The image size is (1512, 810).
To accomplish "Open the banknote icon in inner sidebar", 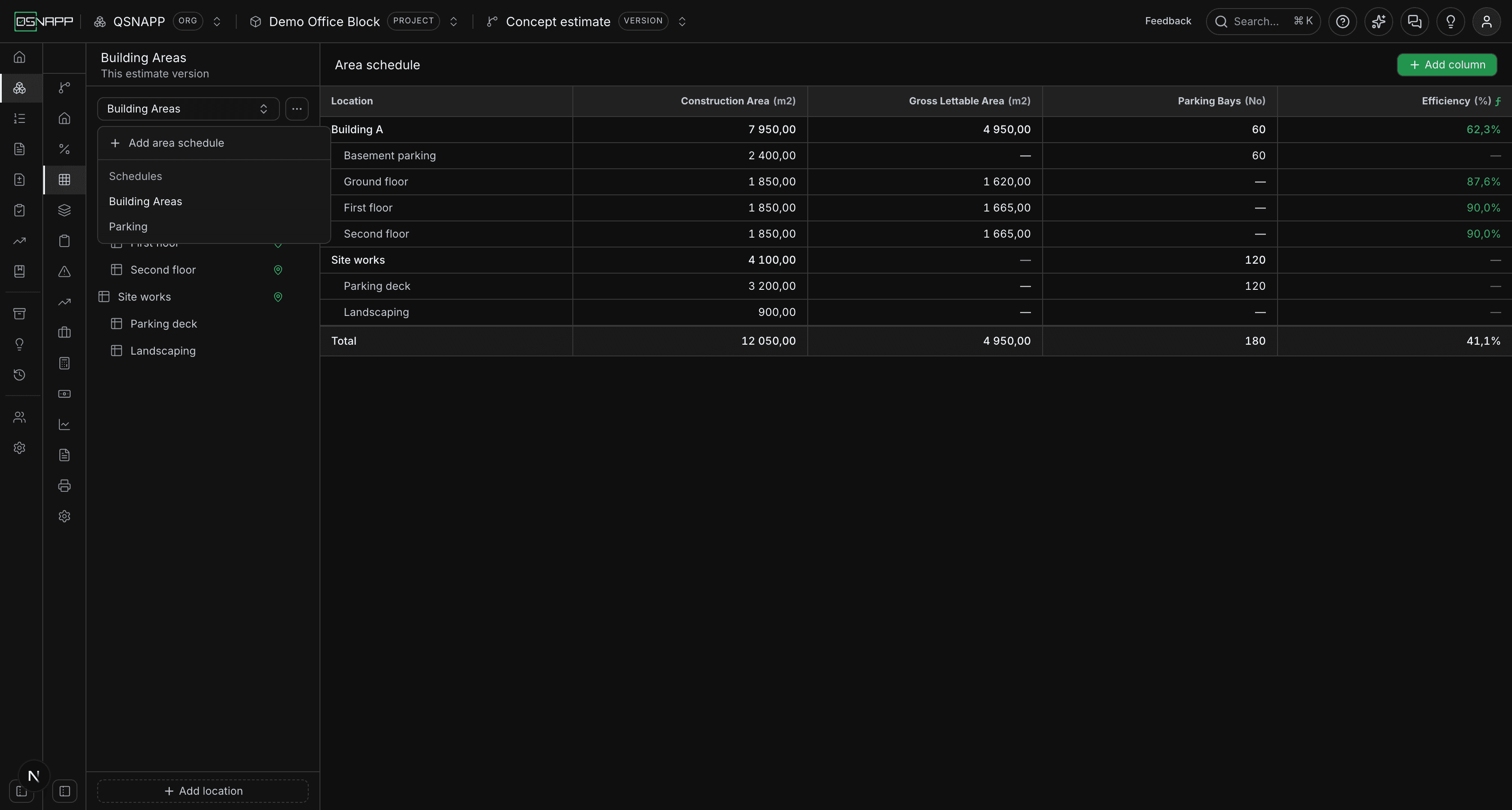I will [x=64, y=394].
